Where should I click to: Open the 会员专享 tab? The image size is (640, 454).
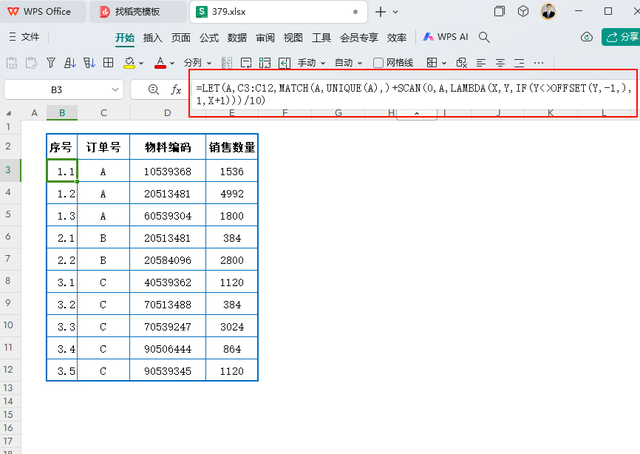click(359, 38)
